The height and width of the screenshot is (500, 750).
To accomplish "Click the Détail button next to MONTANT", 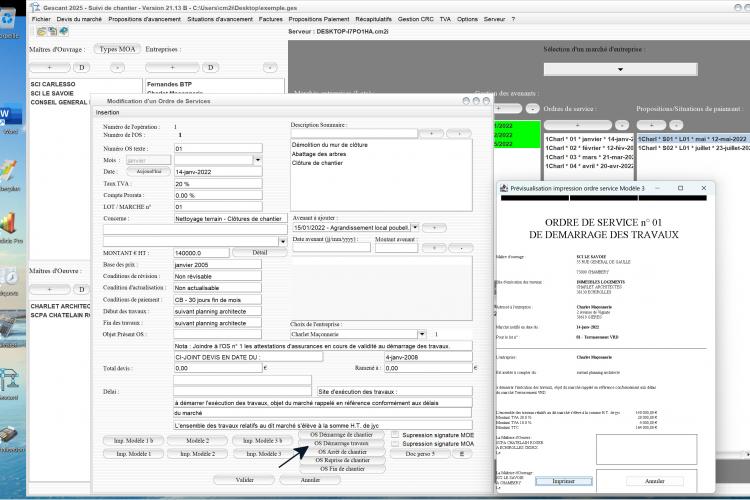I will (x=260, y=252).
